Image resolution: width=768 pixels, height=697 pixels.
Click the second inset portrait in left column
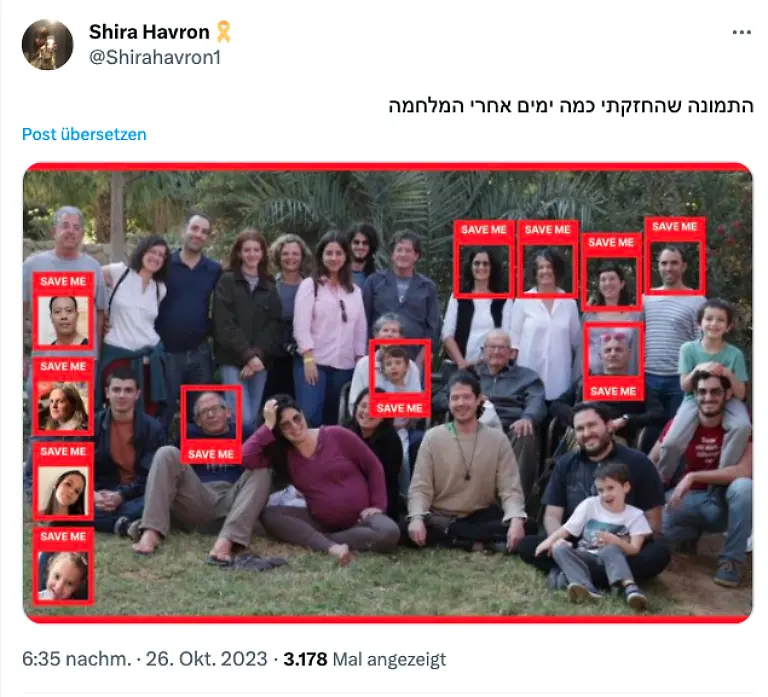63,406
